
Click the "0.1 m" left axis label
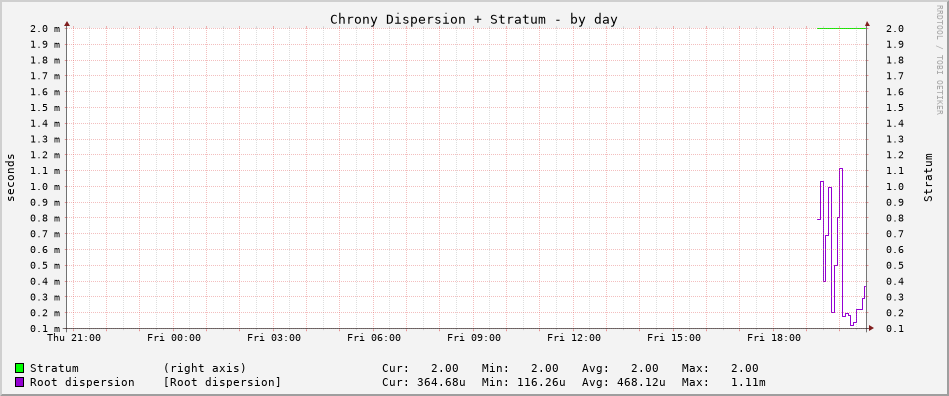point(45,329)
